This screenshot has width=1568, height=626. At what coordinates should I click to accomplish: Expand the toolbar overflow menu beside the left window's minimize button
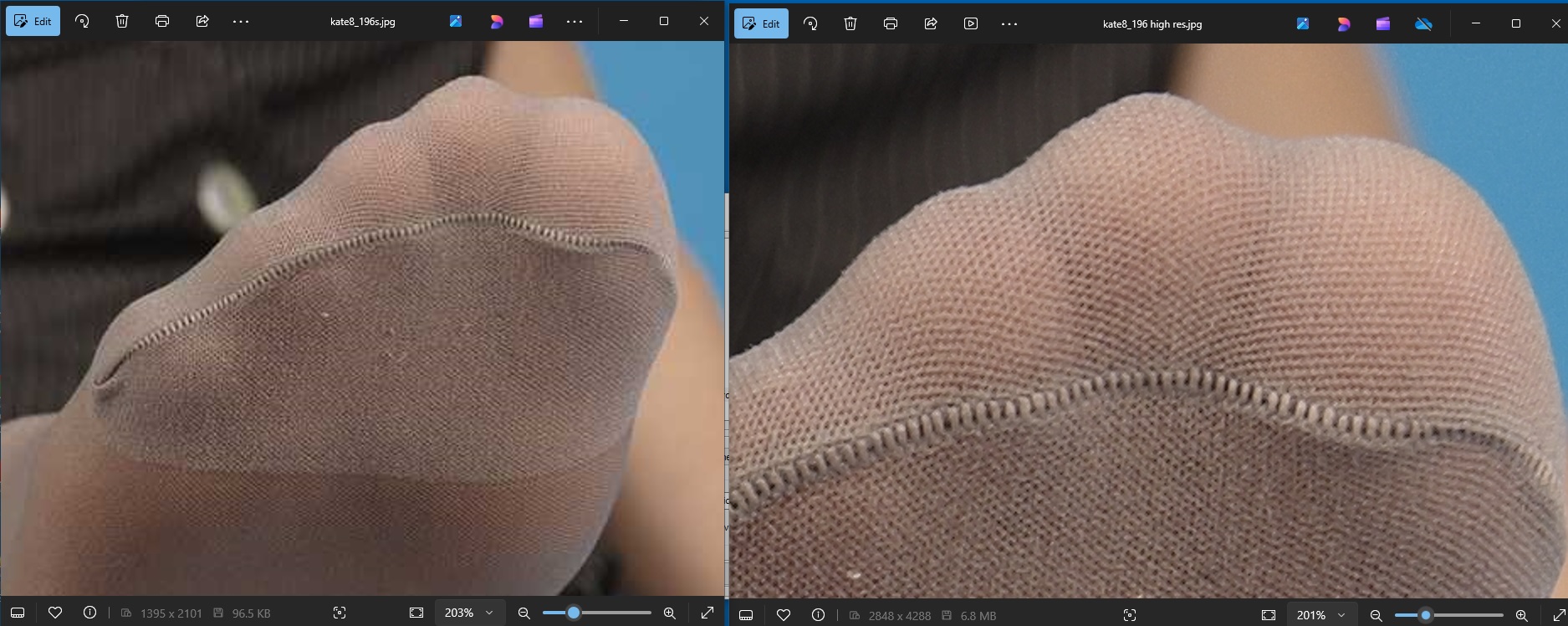(x=575, y=22)
